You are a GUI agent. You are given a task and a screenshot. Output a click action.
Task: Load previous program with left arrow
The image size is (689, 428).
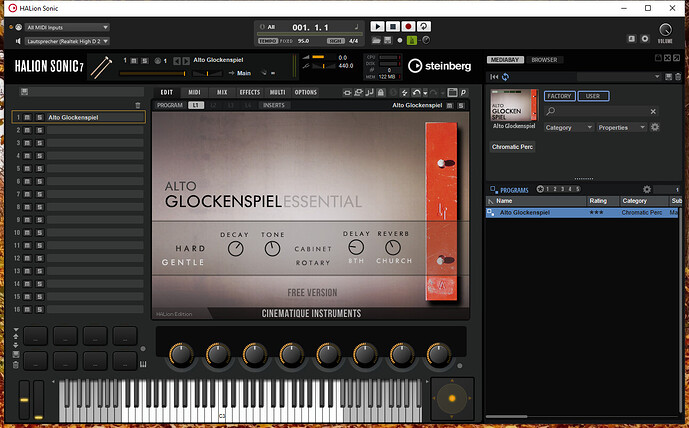(177, 61)
